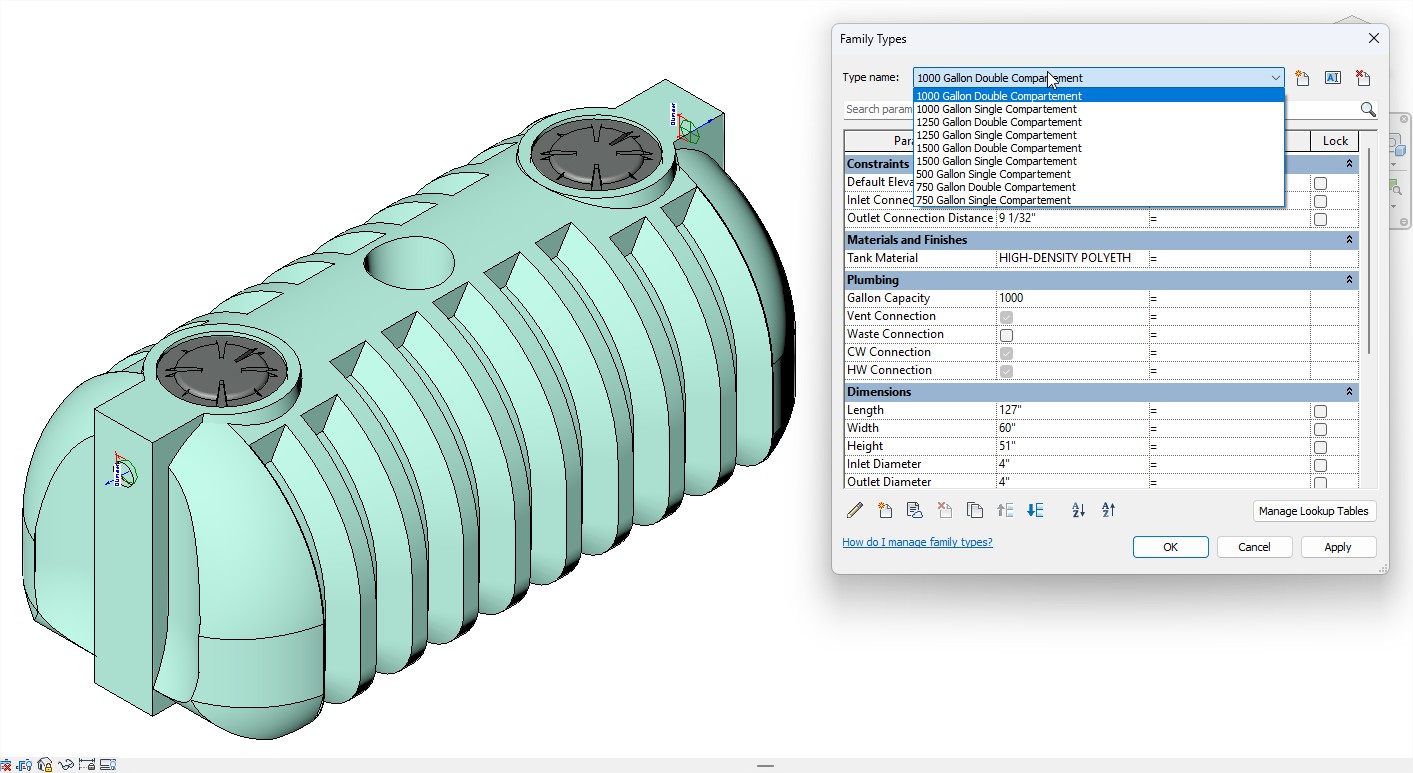Choose 500 Gallon Single Compartement type
Image resolution: width=1413 pixels, height=773 pixels.
point(1098,174)
